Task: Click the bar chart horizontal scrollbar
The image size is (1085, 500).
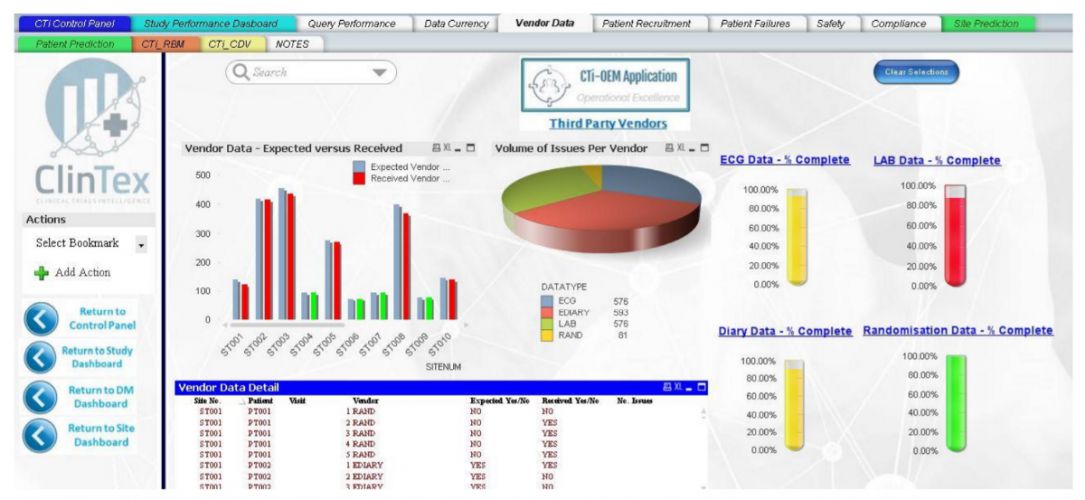Action: click(288, 324)
